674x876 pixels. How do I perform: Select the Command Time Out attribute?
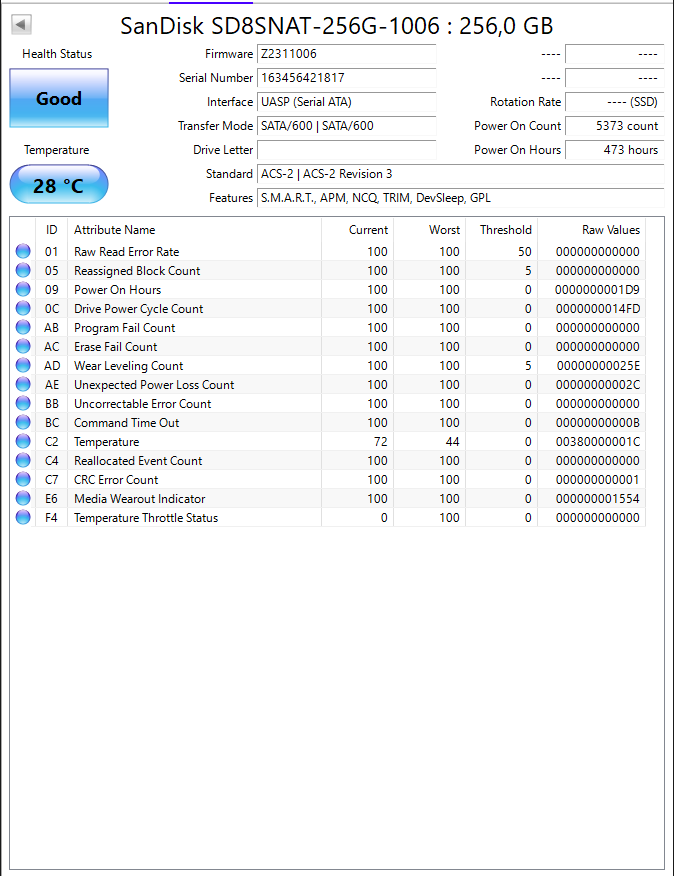pyautogui.click(x=126, y=423)
